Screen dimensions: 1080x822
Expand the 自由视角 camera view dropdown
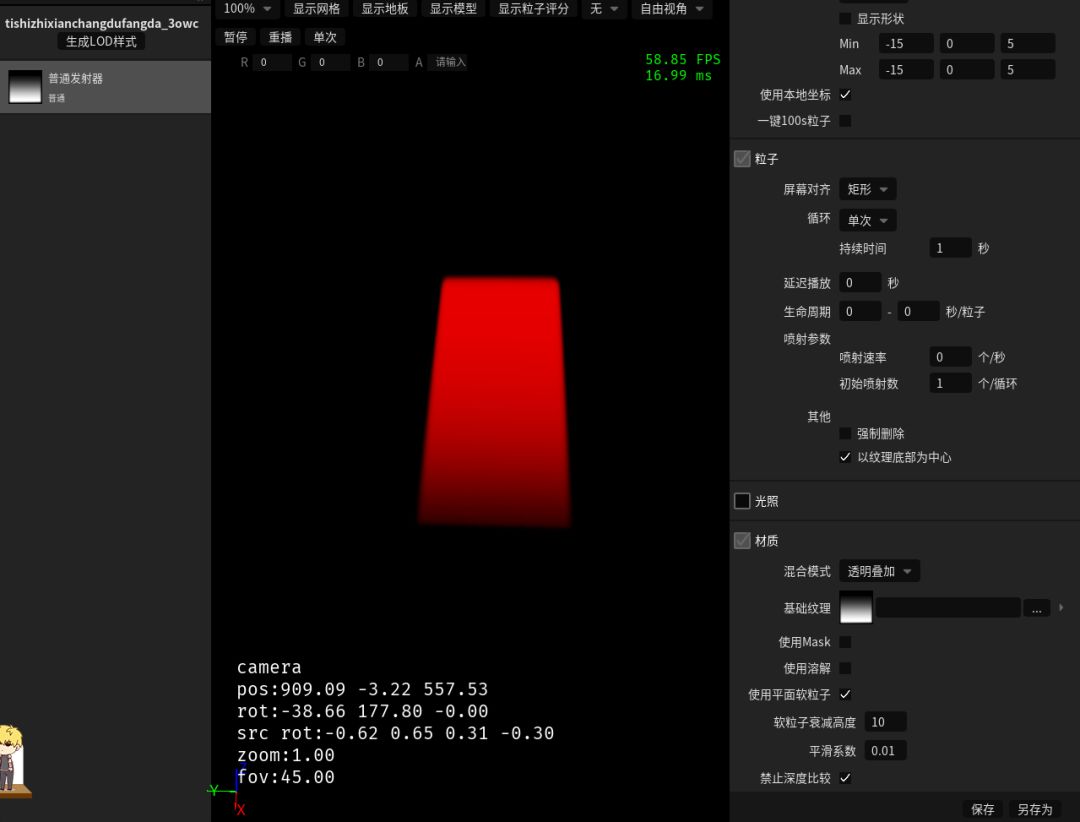(671, 9)
